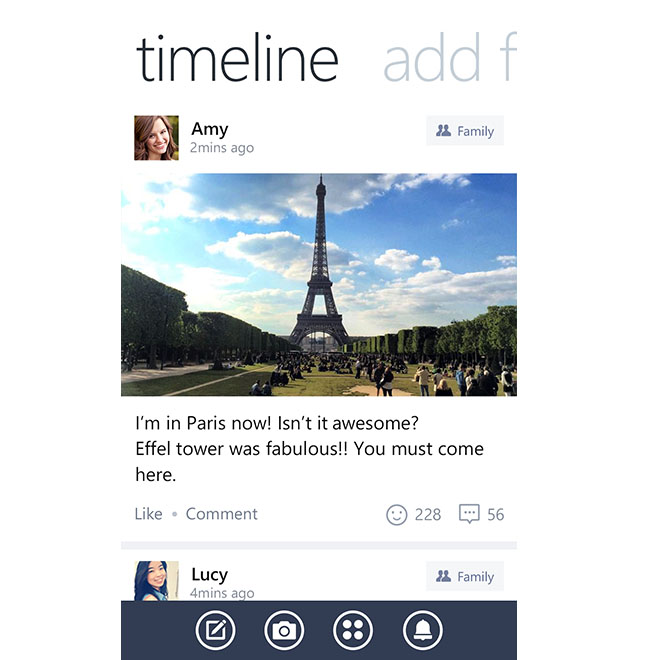
Task: Open Lucy's Family group label
Action: [x=465, y=576]
